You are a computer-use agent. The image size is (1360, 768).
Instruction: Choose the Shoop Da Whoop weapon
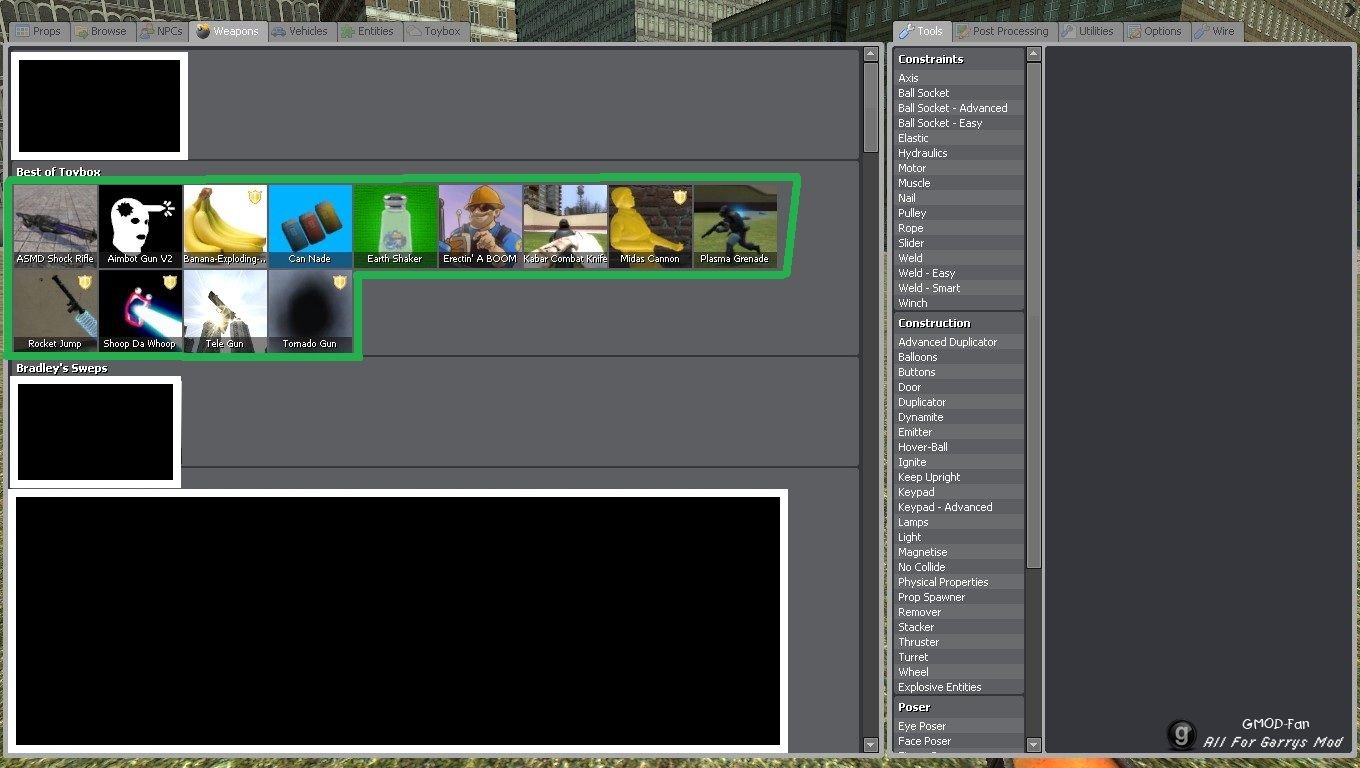click(x=141, y=311)
